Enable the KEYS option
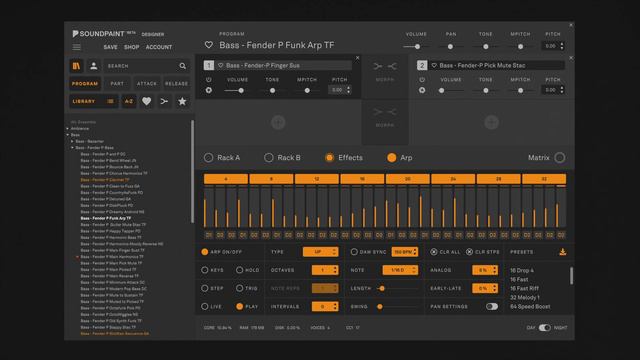640x360 pixels. point(205,270)
